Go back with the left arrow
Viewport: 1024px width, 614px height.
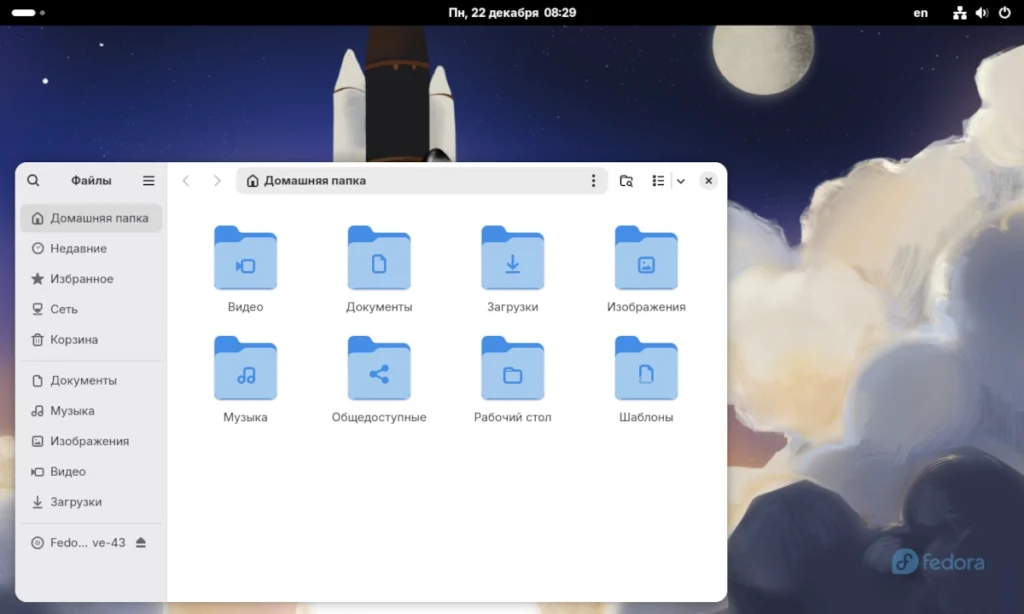click(x=186, y=180)
